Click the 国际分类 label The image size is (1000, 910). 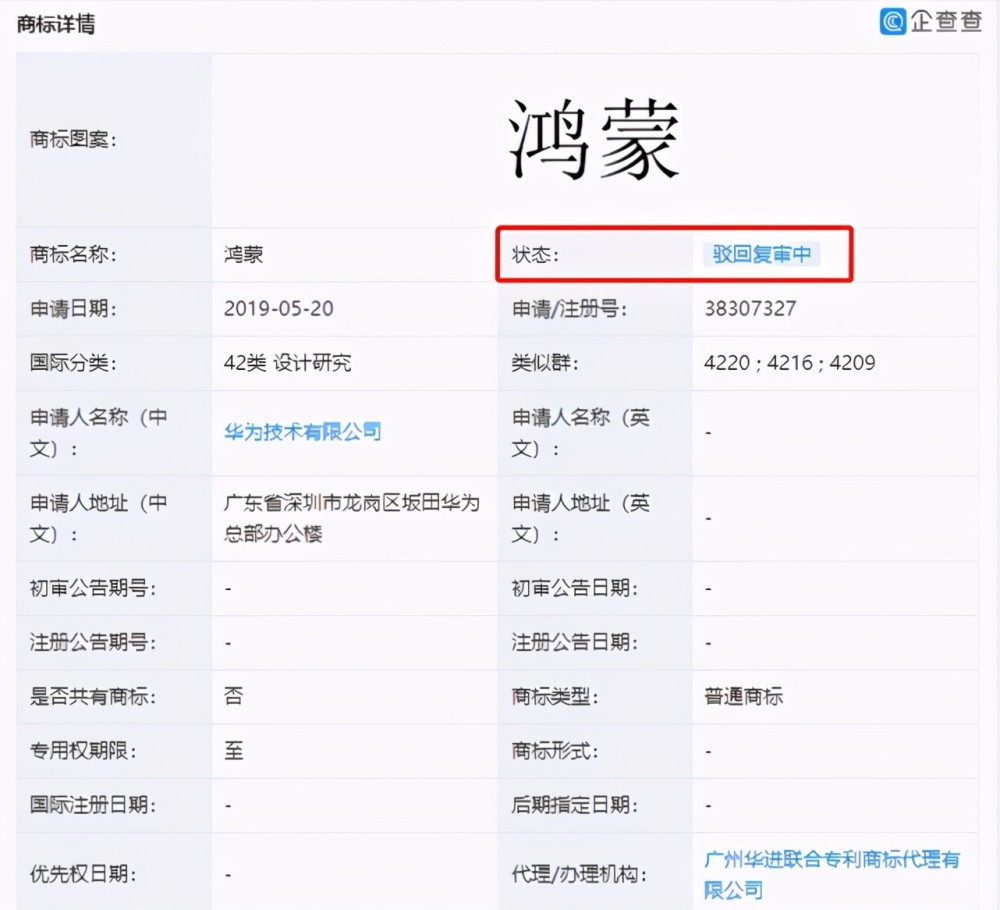(73, 363)
